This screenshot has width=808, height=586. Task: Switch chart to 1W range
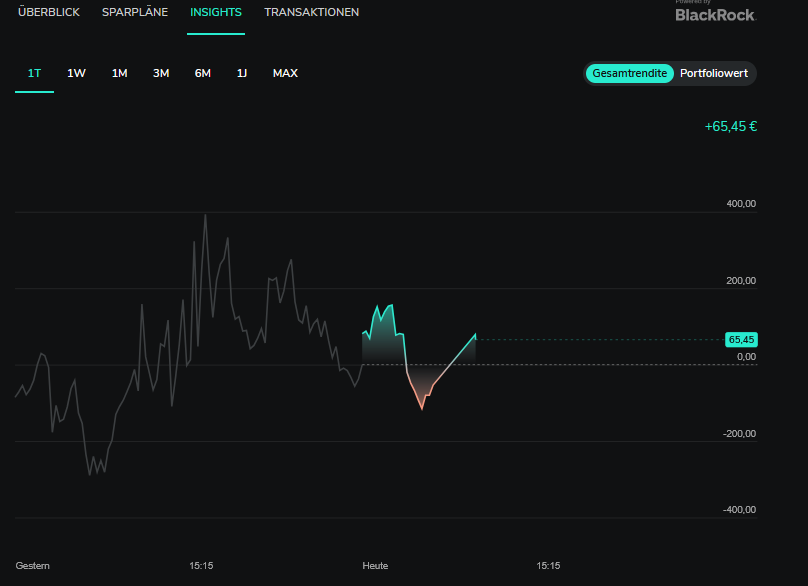(76, 73)
